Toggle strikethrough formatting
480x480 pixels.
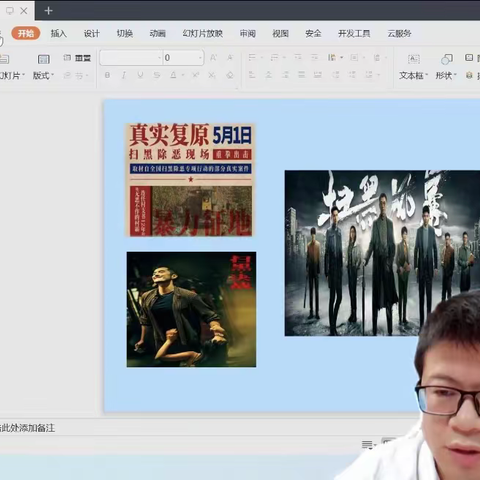[x=157, y=75]
